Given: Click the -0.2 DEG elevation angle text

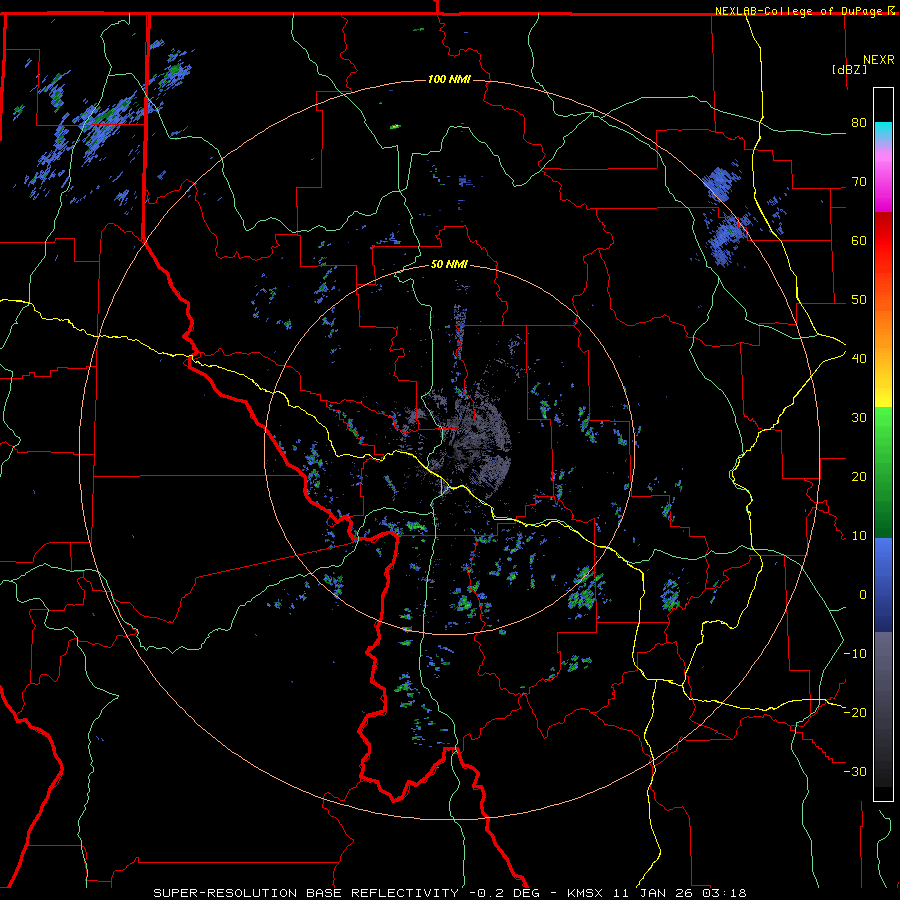Looking at the screenshot, I should [505, 893].
